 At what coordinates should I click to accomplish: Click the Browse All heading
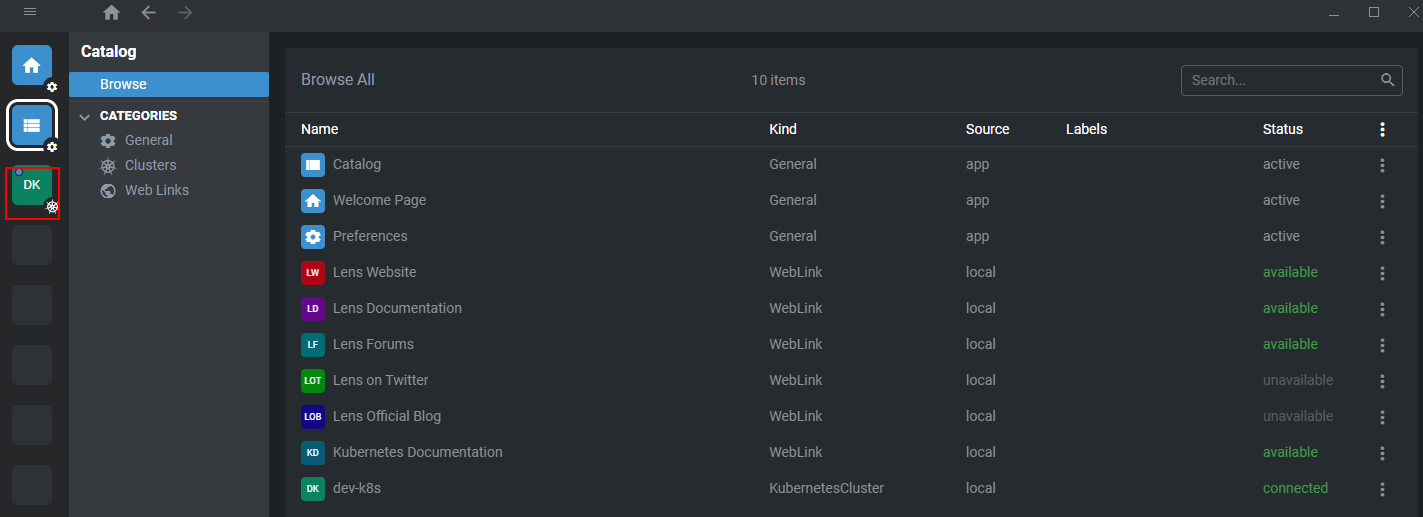(x=338, y=80)
